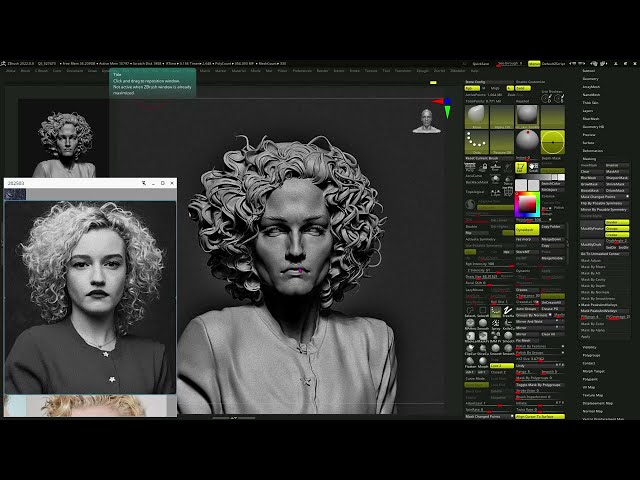Viewport: 640px width, 480px height.
Task: Adjust the Rgb Intensity slider
Action: coord(489,264)
